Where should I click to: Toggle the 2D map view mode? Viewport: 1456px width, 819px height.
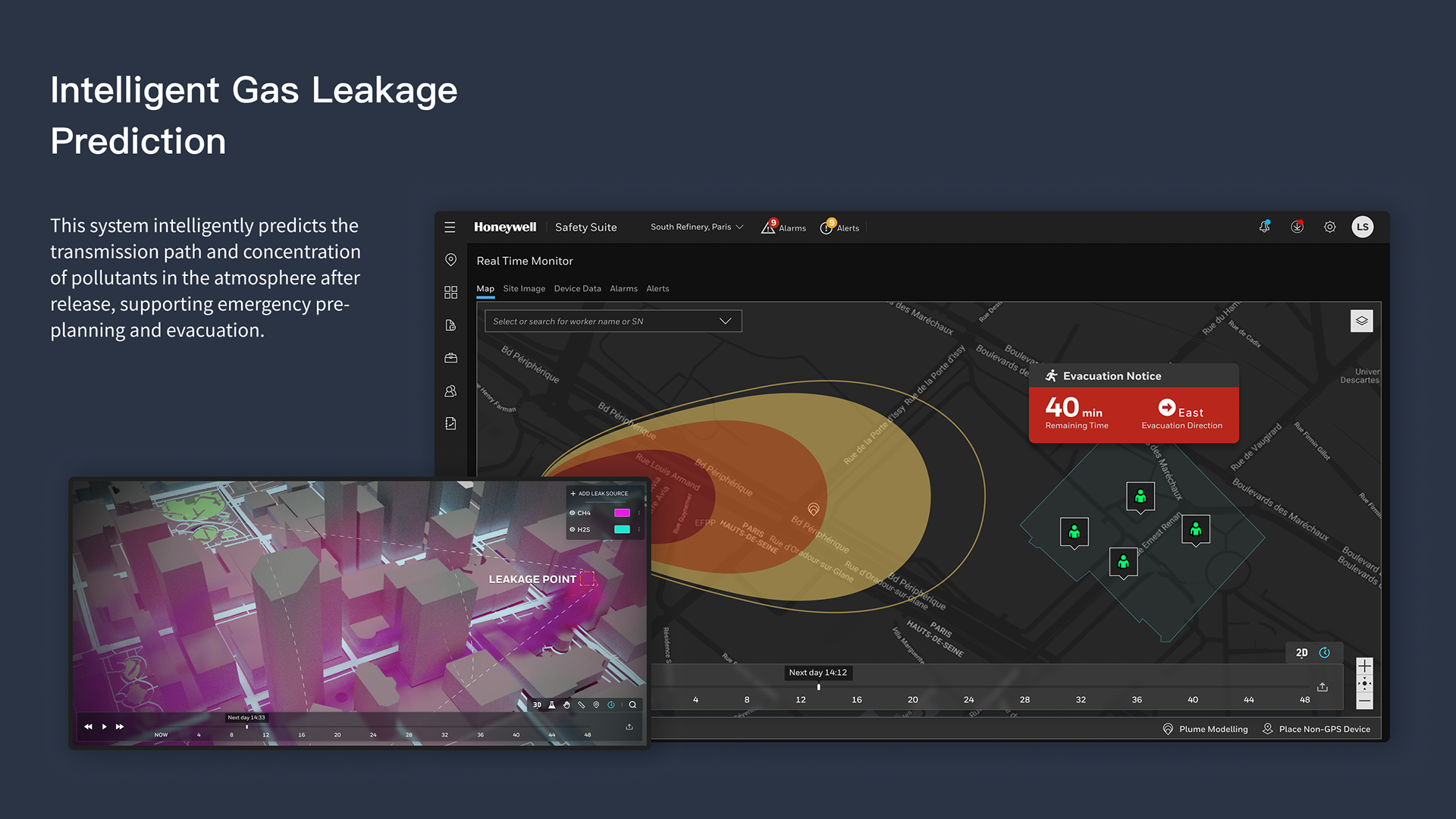pos(1301,653)
